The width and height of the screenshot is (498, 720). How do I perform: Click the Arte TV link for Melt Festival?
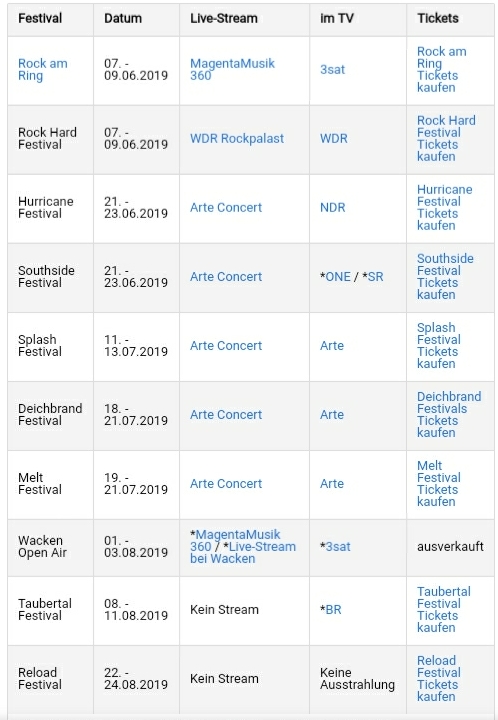(332, 484)
